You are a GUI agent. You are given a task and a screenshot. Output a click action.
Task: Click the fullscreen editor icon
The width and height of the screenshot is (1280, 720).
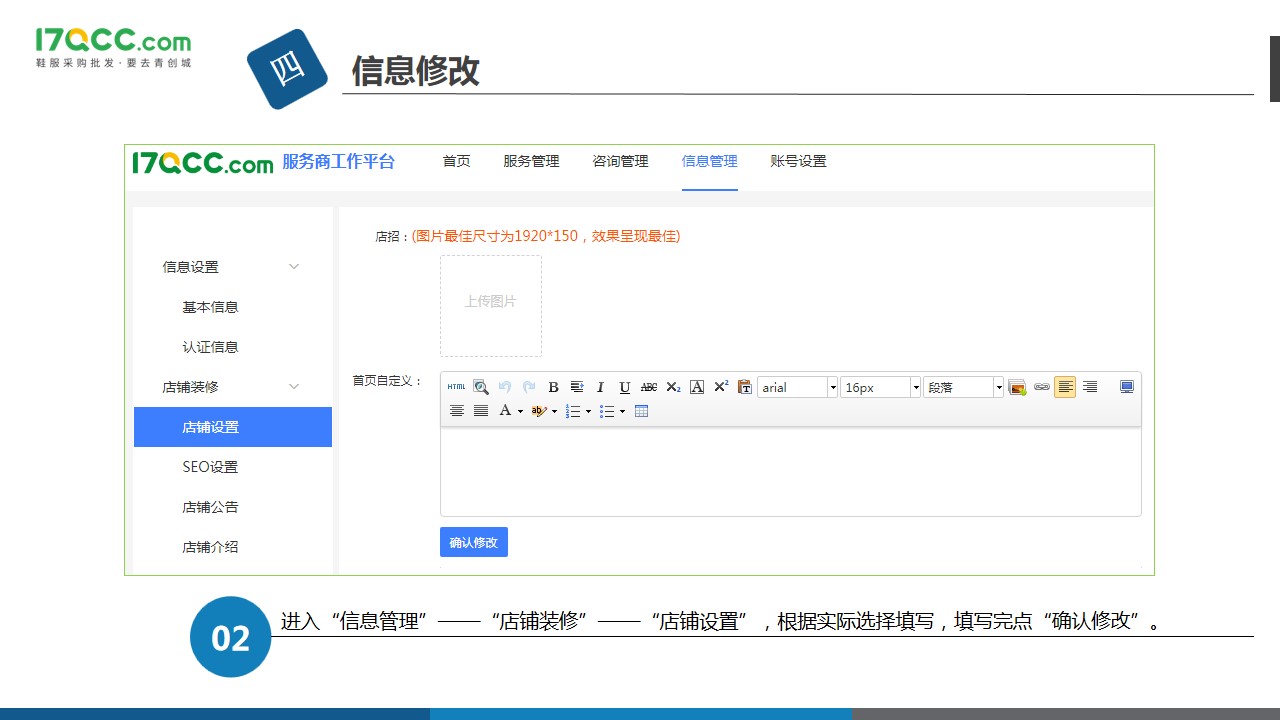pos(1127,387)
